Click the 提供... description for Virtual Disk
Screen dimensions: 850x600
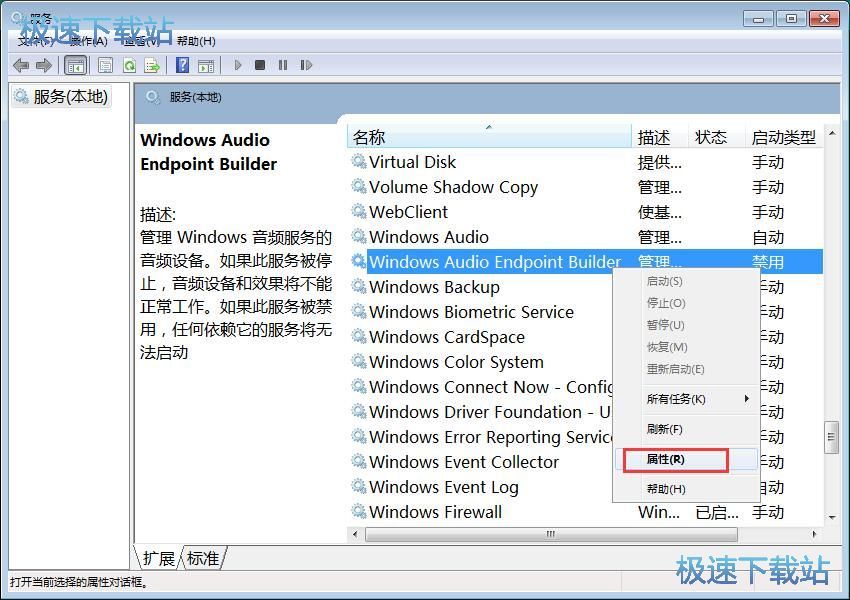coord(660,162)
